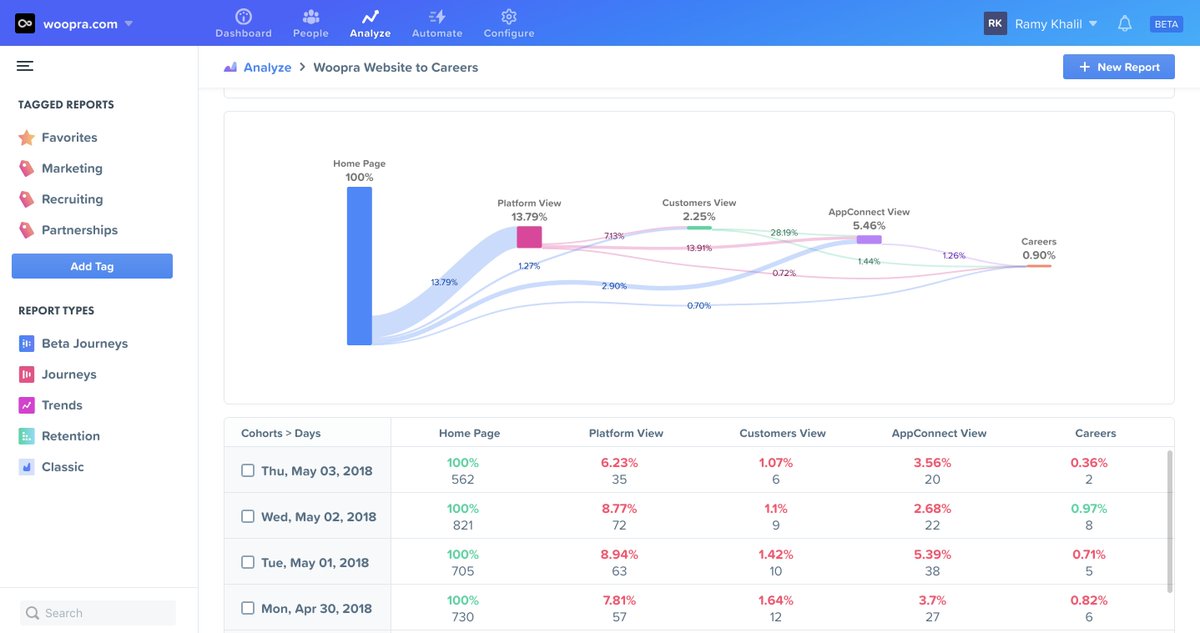Click the Marketing tag icon

tap(27, 168)
